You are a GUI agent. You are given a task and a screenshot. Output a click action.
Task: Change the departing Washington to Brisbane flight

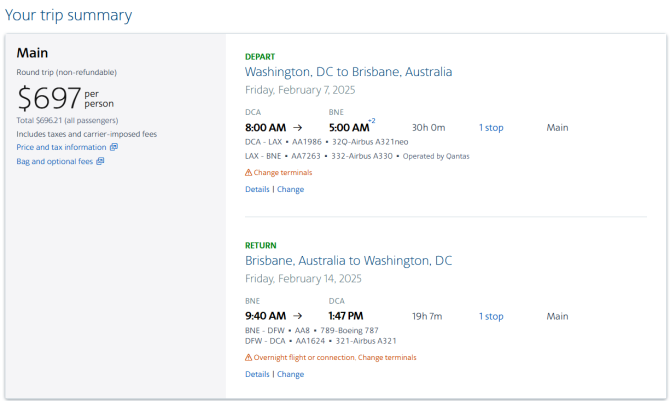click(x=291, y=189)
